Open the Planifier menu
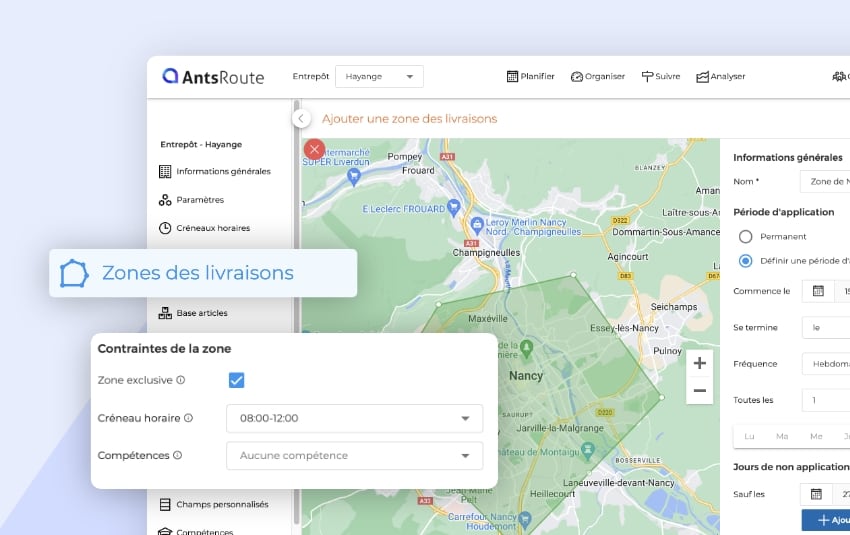850x535 pixels. 531,77
